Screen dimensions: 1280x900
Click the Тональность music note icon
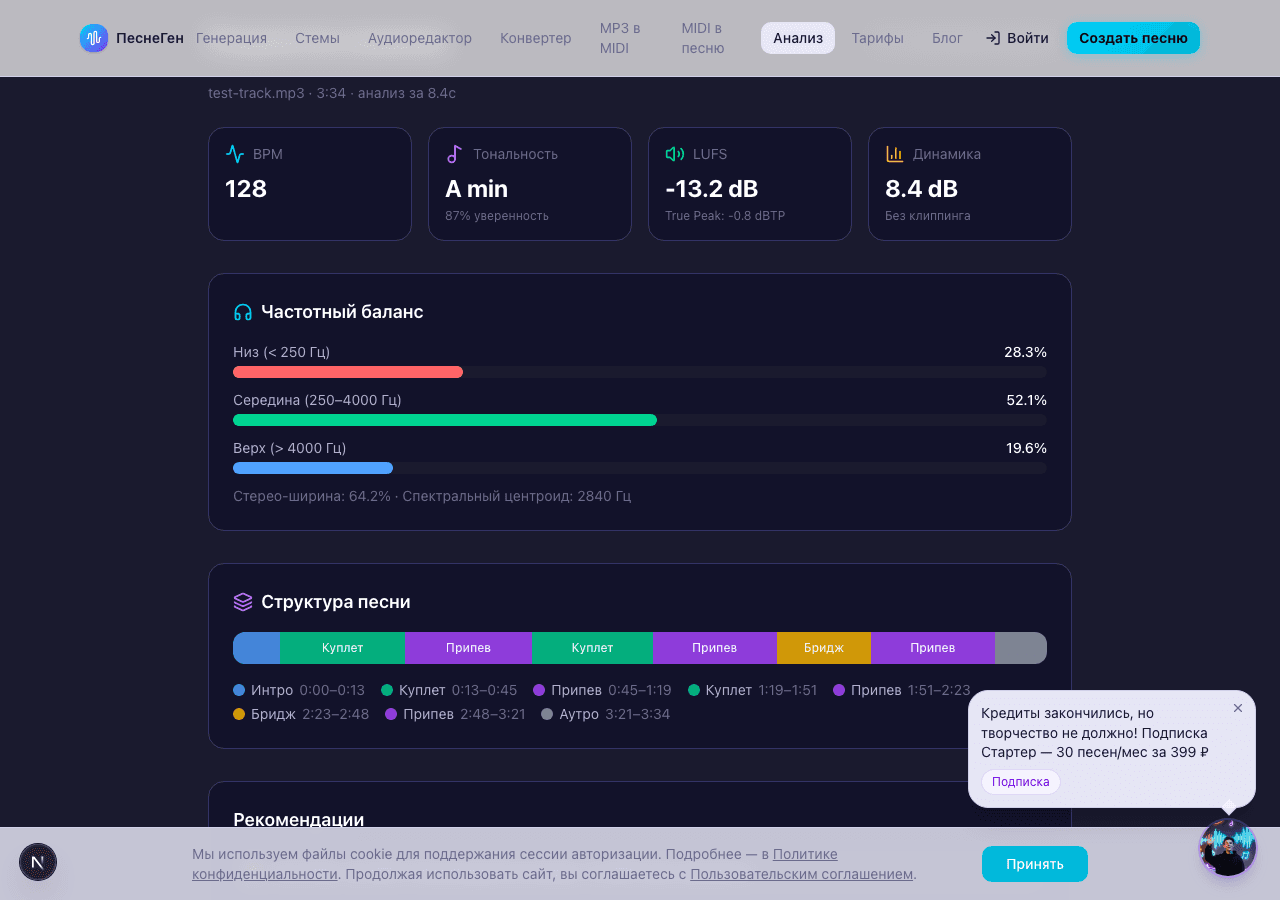pos(455,154)
